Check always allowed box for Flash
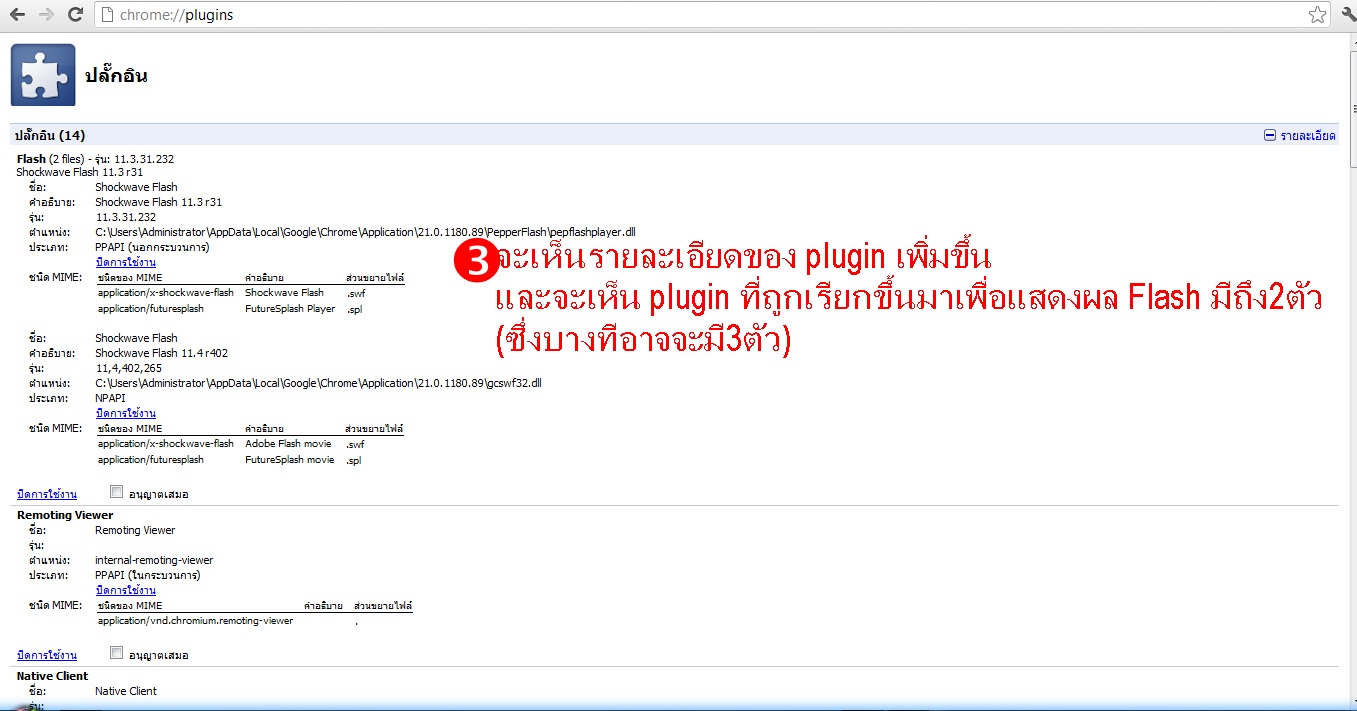The image size is (1357, 711). click(117, 492)
